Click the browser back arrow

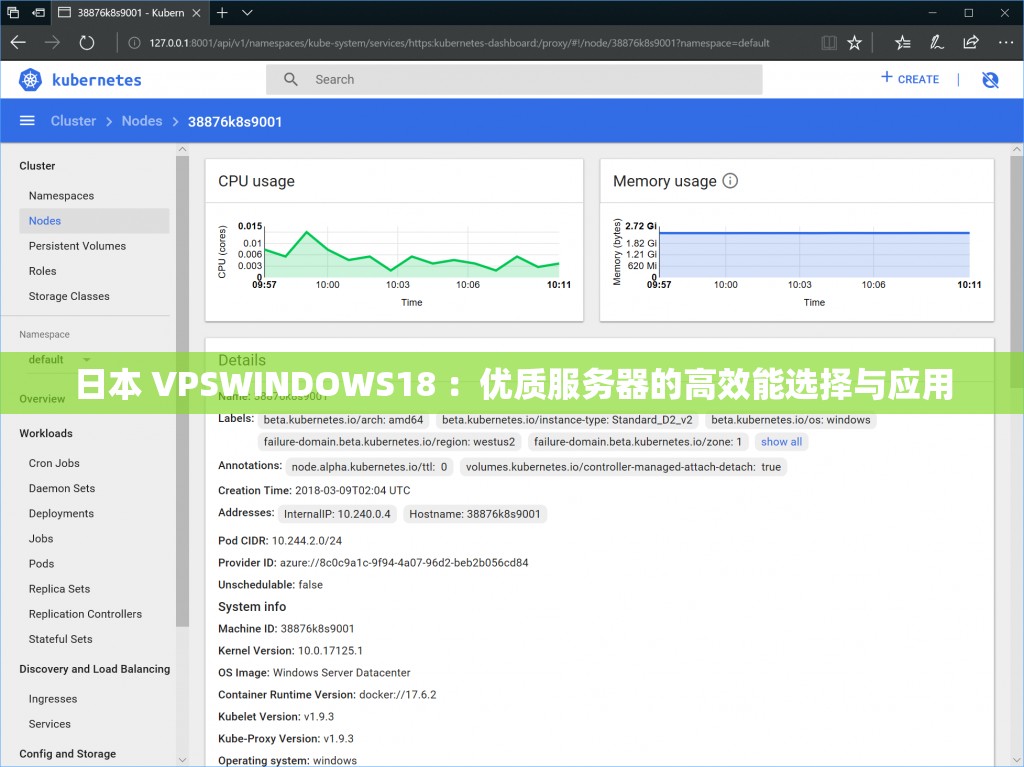click(18, 43)
